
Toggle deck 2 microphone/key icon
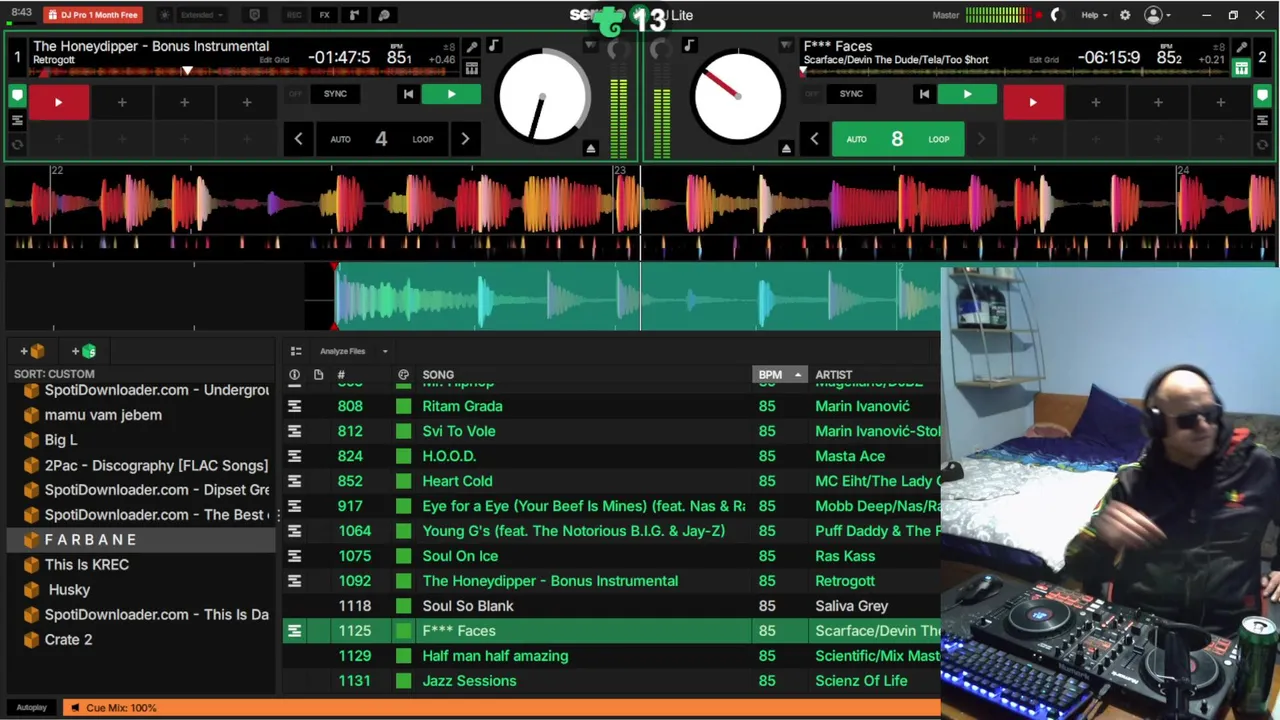tap(1241, 47)
